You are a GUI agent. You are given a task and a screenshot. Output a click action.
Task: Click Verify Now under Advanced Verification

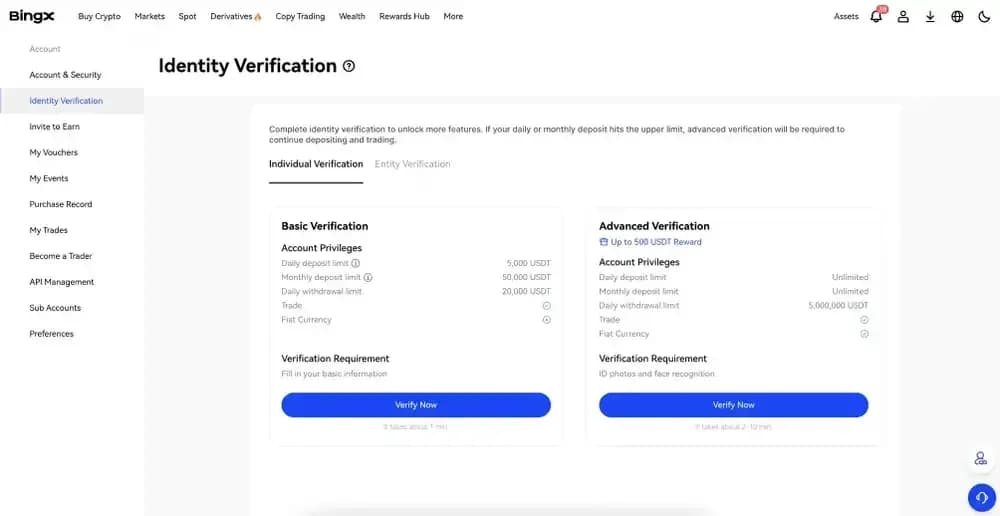733,405
